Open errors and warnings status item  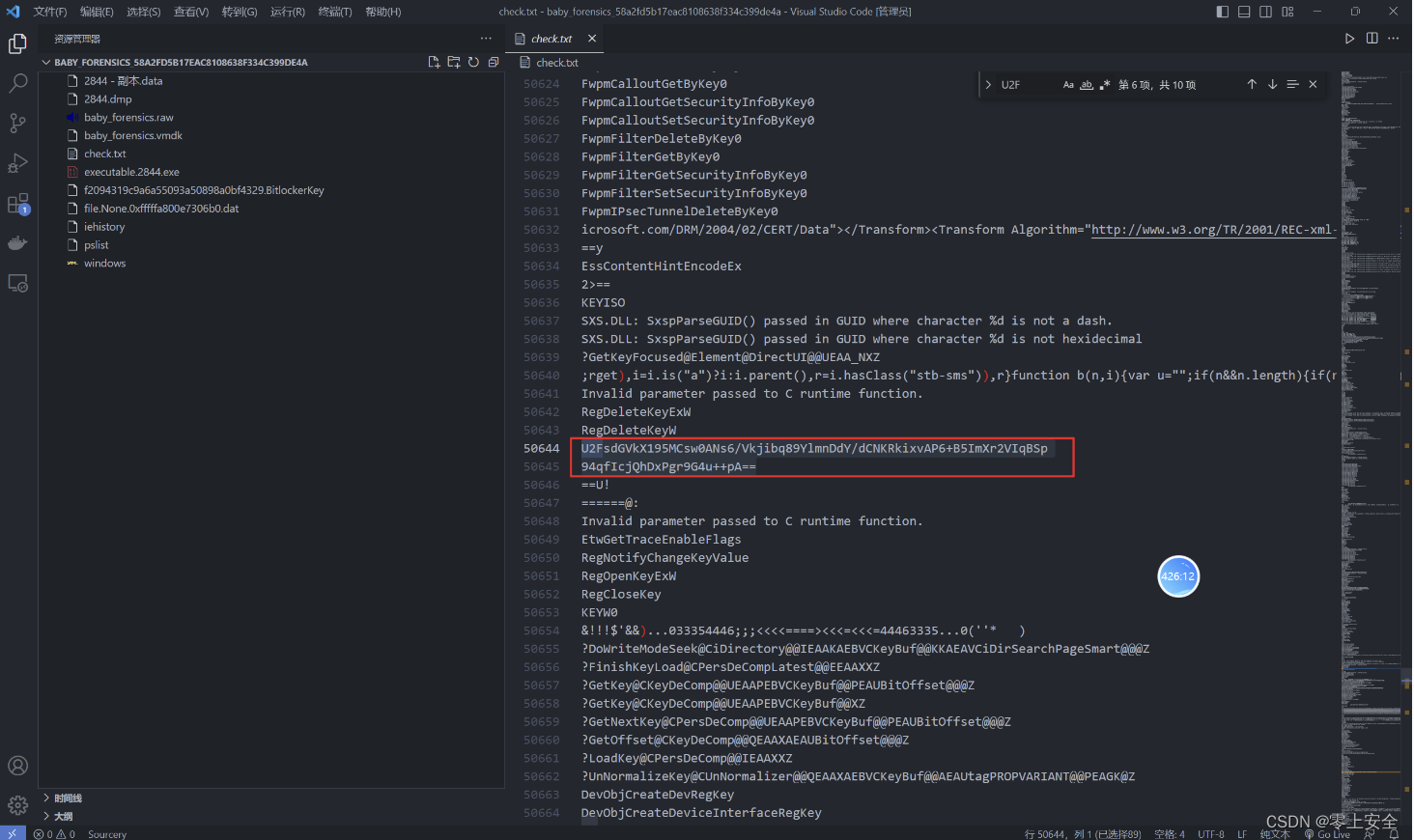54,834
